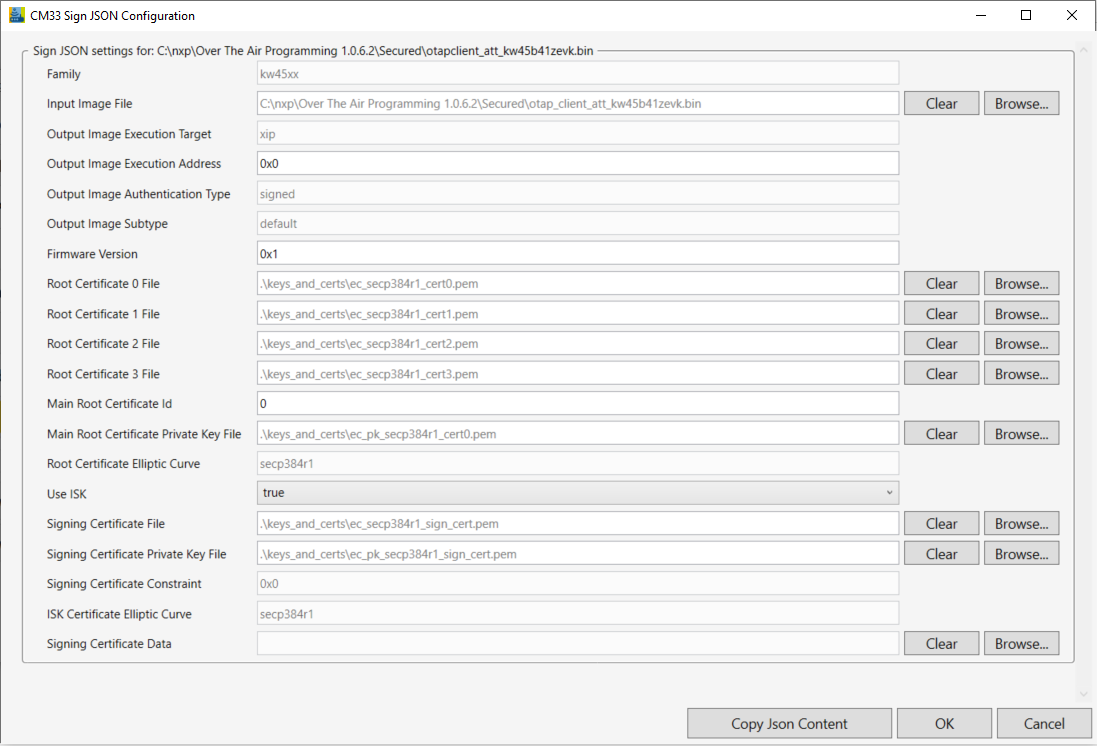Clear the Input Image File path
The width and height of the screenshot is (1097, 746).
pyautogui.click(x=940, y=103)
